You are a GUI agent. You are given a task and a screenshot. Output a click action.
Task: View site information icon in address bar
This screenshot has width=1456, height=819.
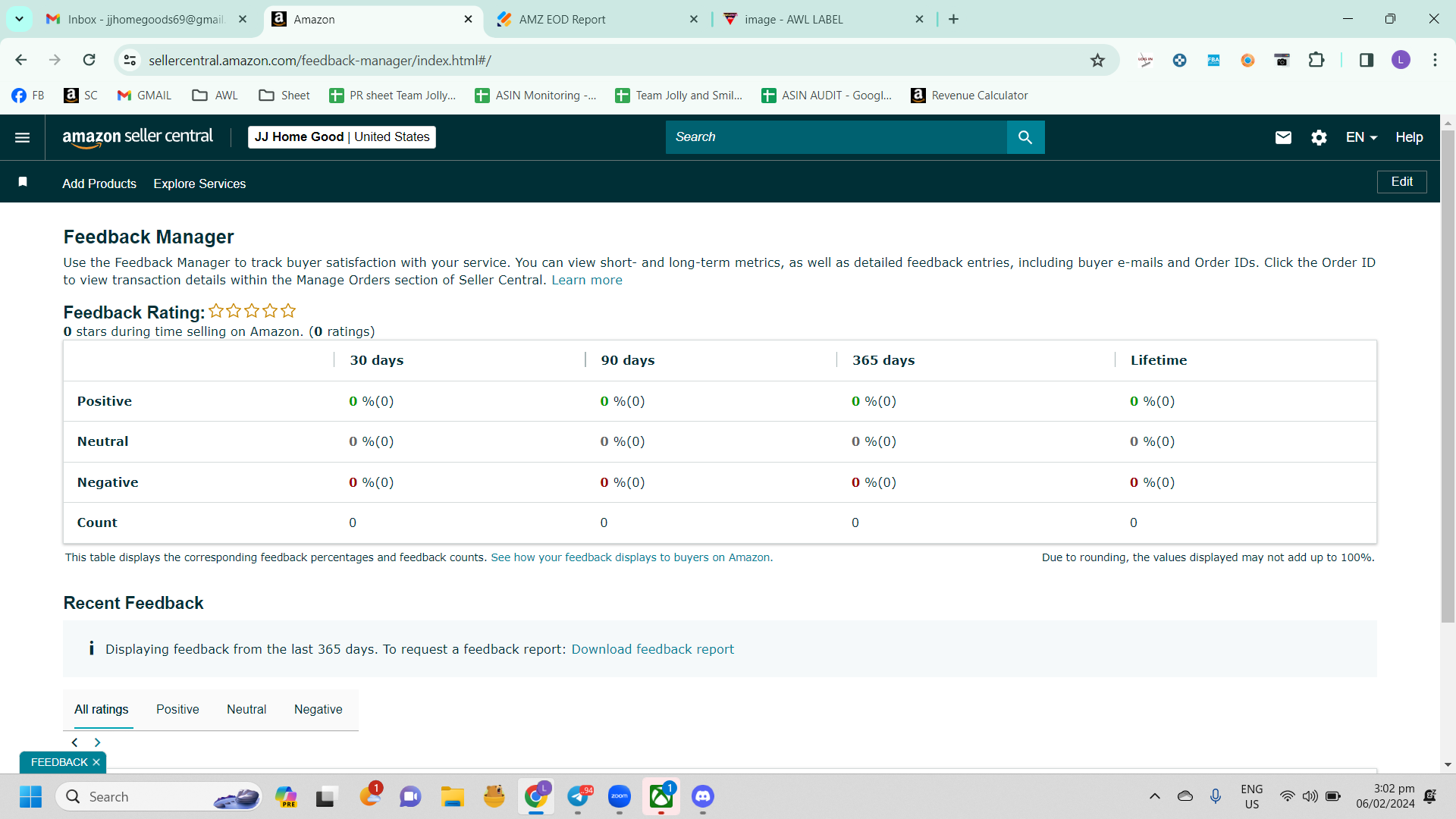pyautogui.click(x=130, y=60)
